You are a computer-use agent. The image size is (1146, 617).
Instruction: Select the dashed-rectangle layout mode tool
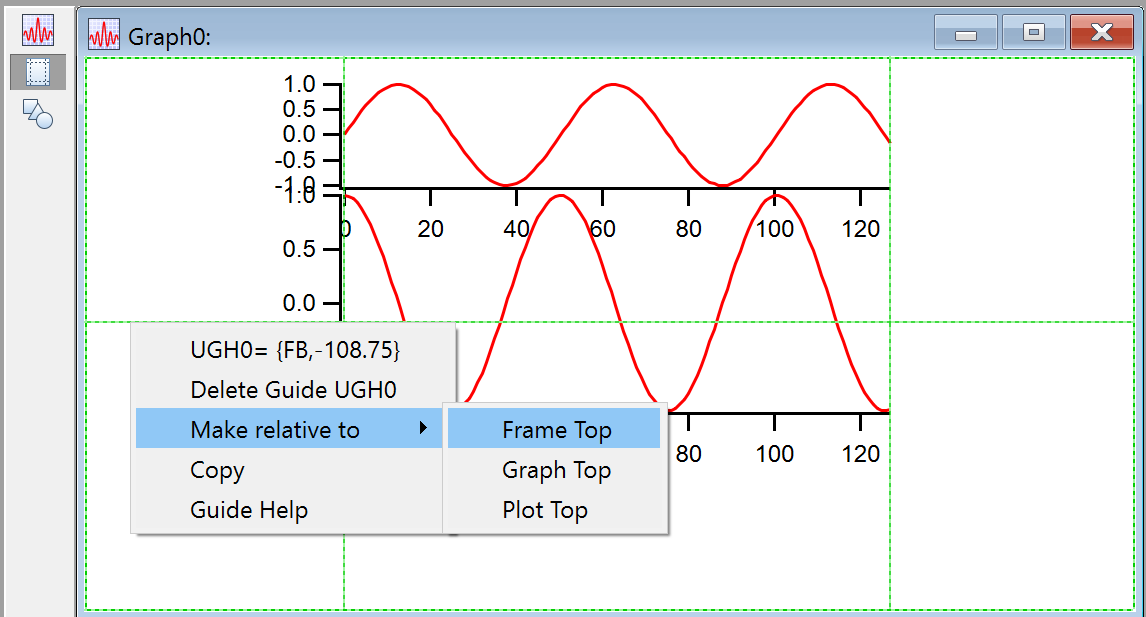pos(38,72)
